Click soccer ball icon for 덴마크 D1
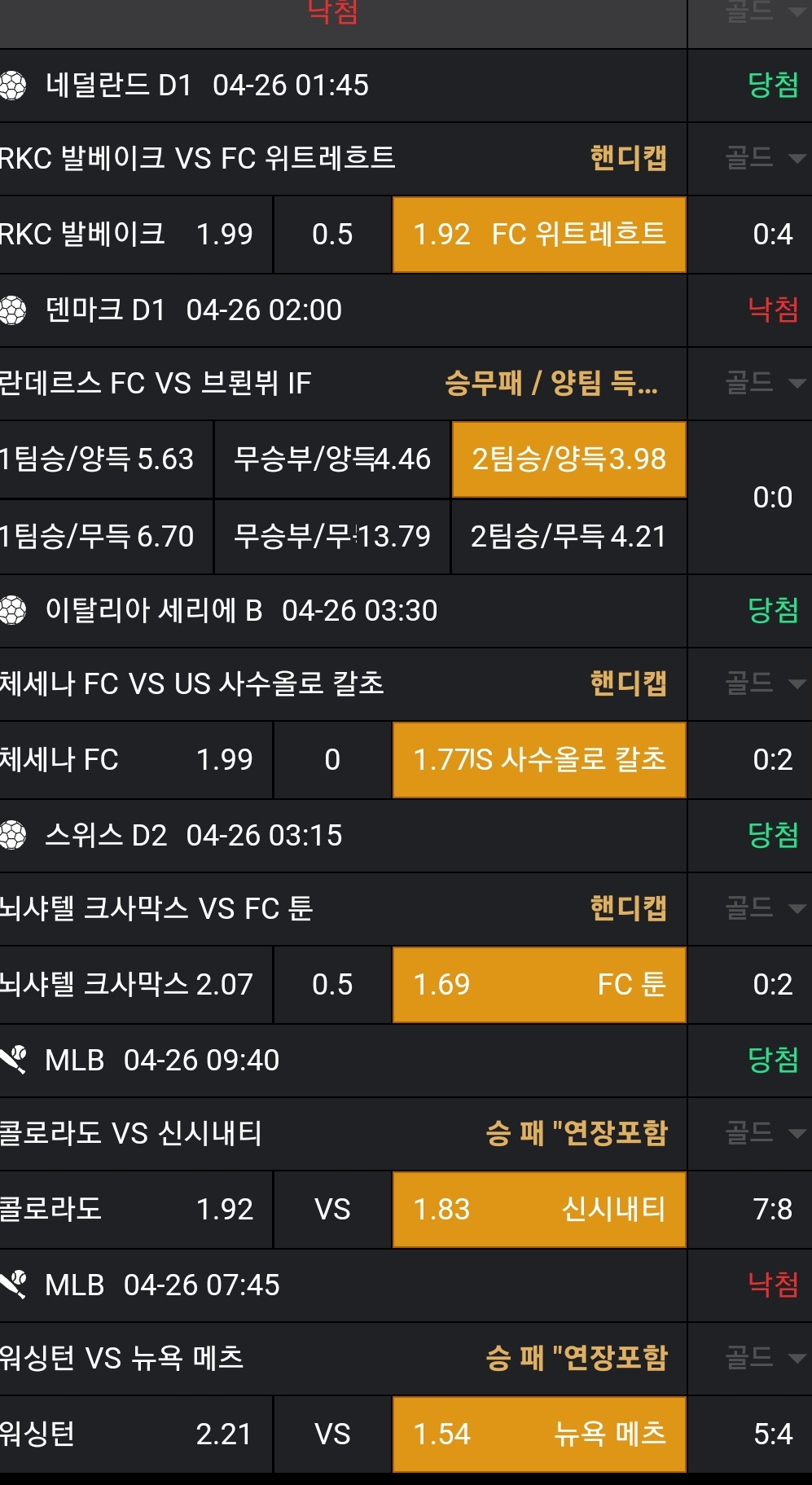Image resolution: width=812 pixels, height=1485 pixels. 13,310
